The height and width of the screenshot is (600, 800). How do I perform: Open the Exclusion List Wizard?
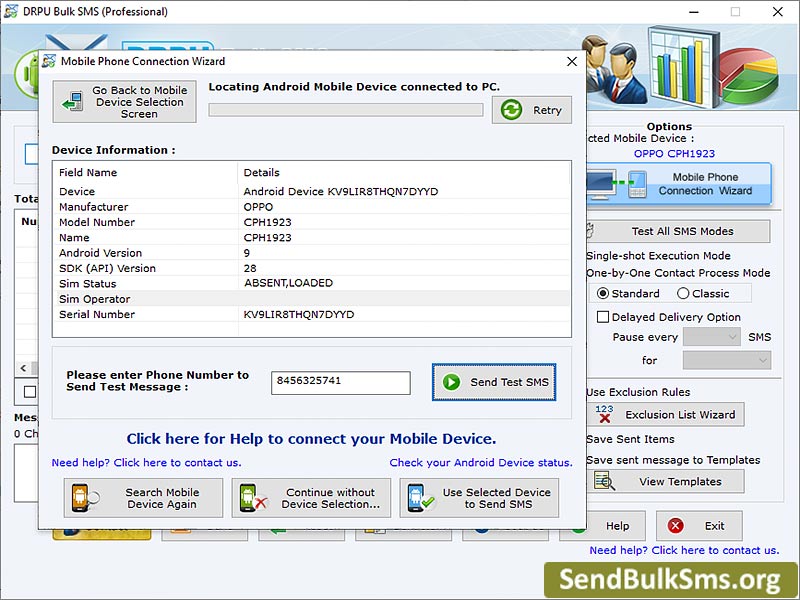(x=665, y=414)
